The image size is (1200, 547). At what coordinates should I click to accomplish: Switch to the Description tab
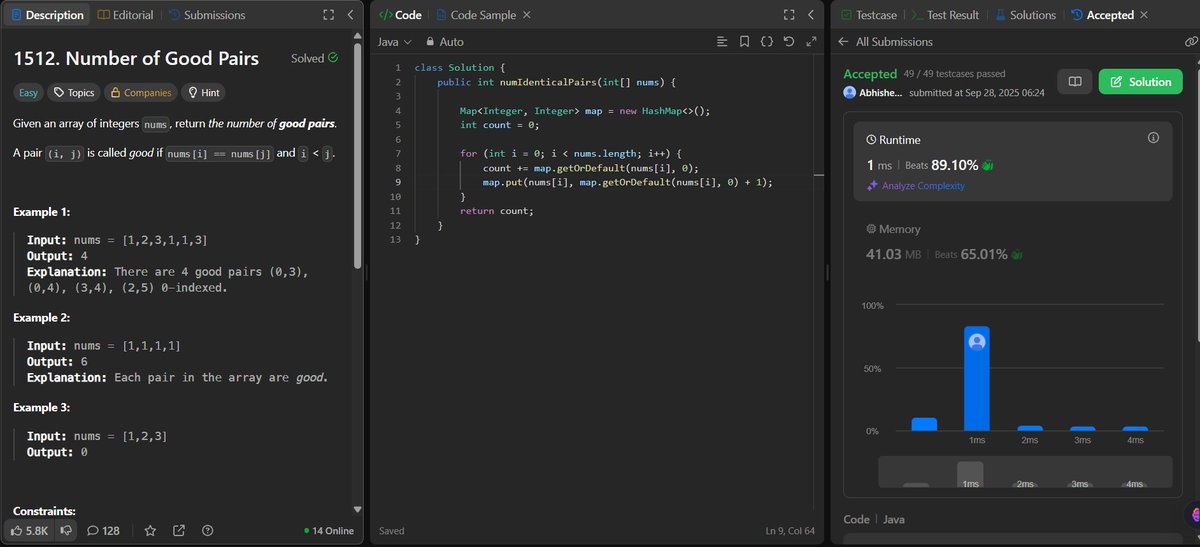pos(47,15)
